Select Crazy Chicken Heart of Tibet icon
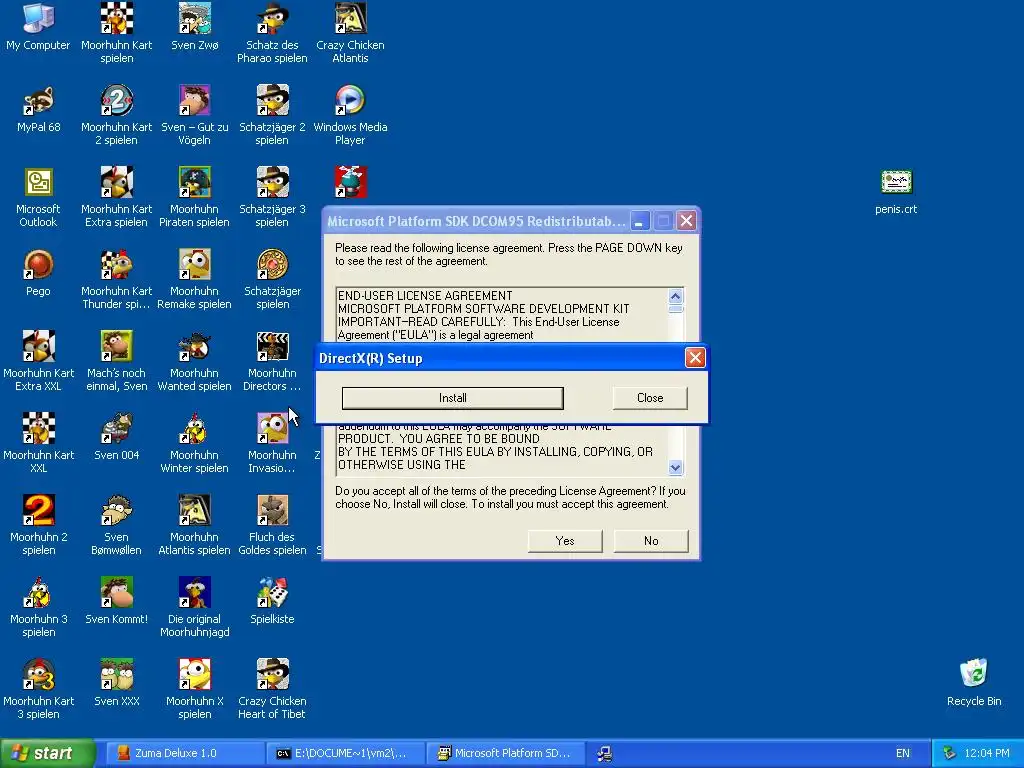1024x768 pixels. tap(272, 689)
